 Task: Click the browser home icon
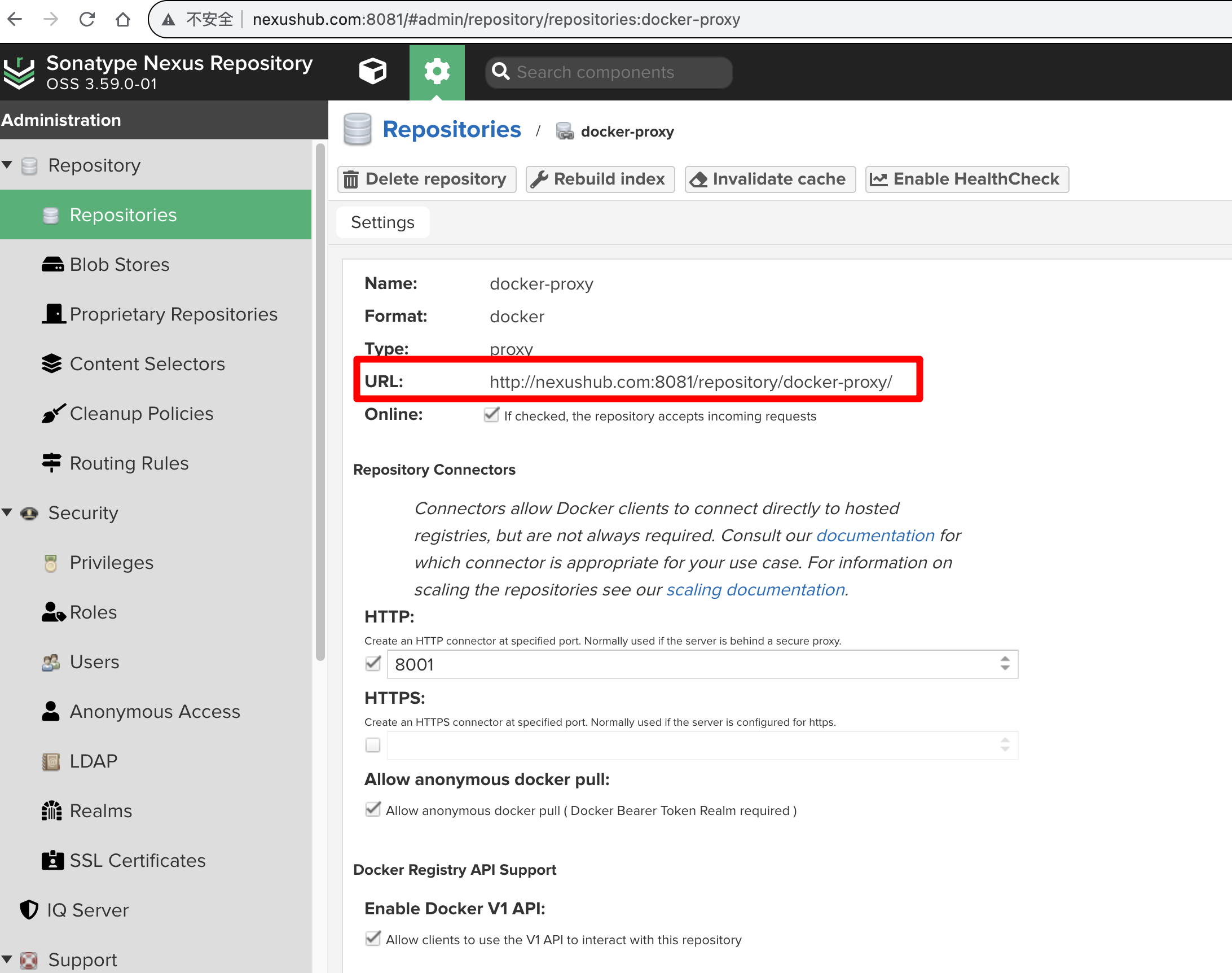(x=123, y=19)
